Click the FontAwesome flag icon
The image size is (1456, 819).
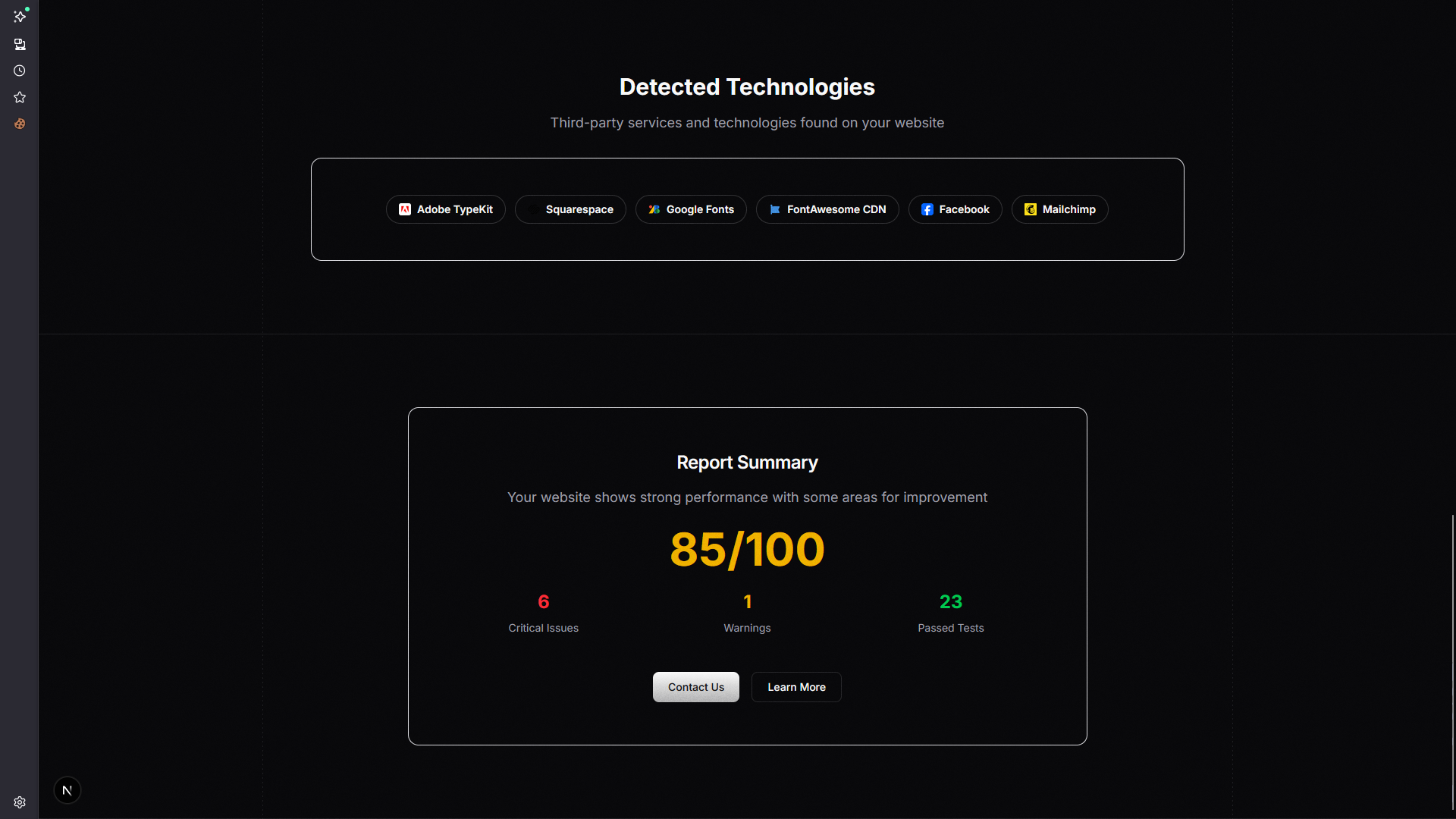coord(774,209)
